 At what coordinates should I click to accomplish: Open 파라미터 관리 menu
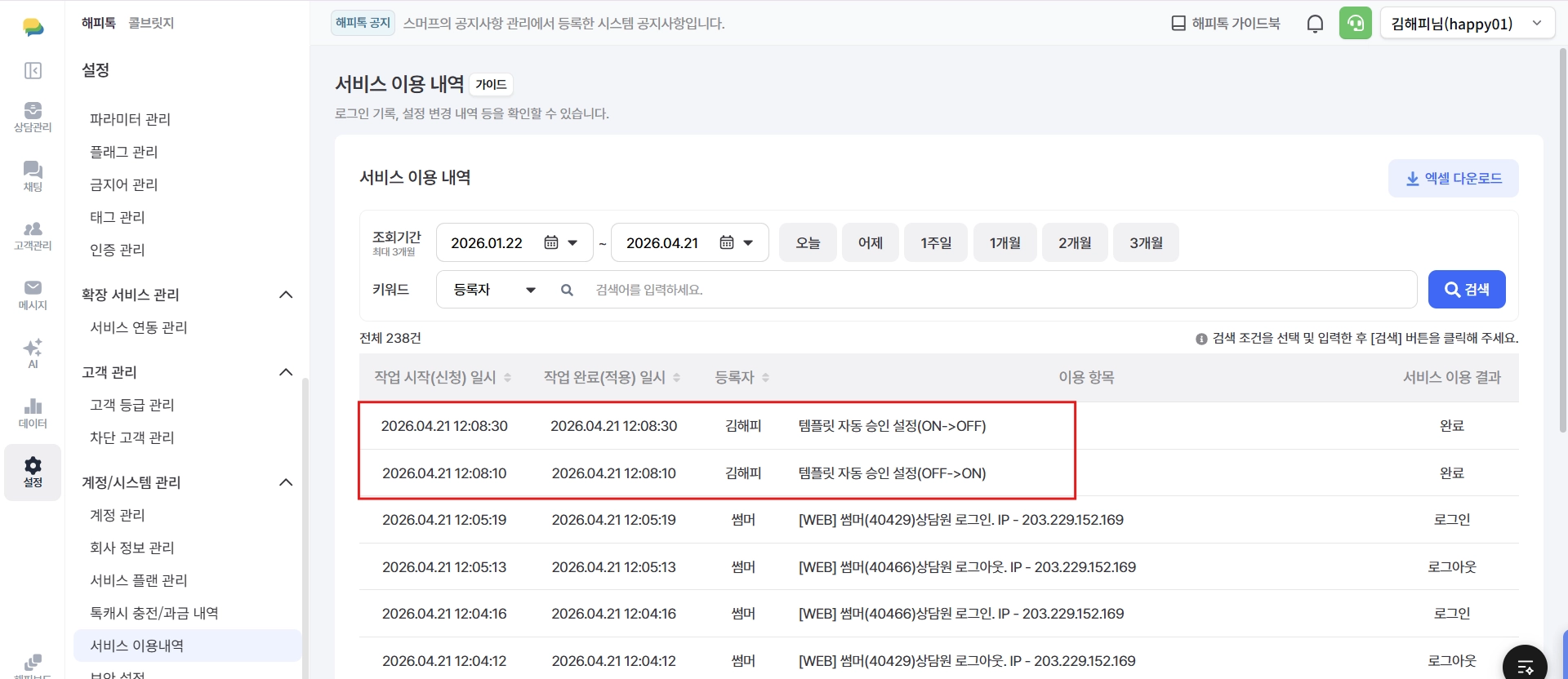tap(131, 119)
